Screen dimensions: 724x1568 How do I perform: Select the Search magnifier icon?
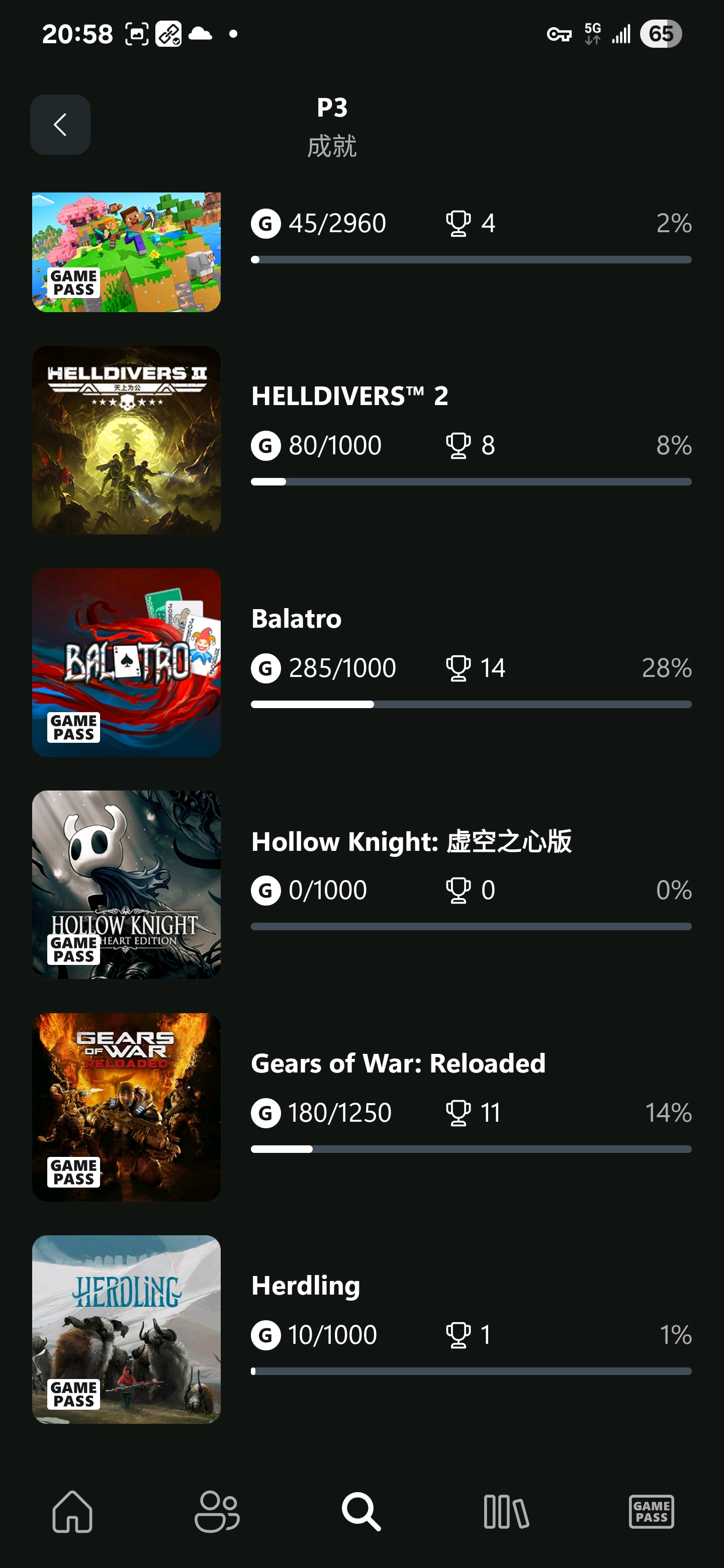[x=361, y=1511]
